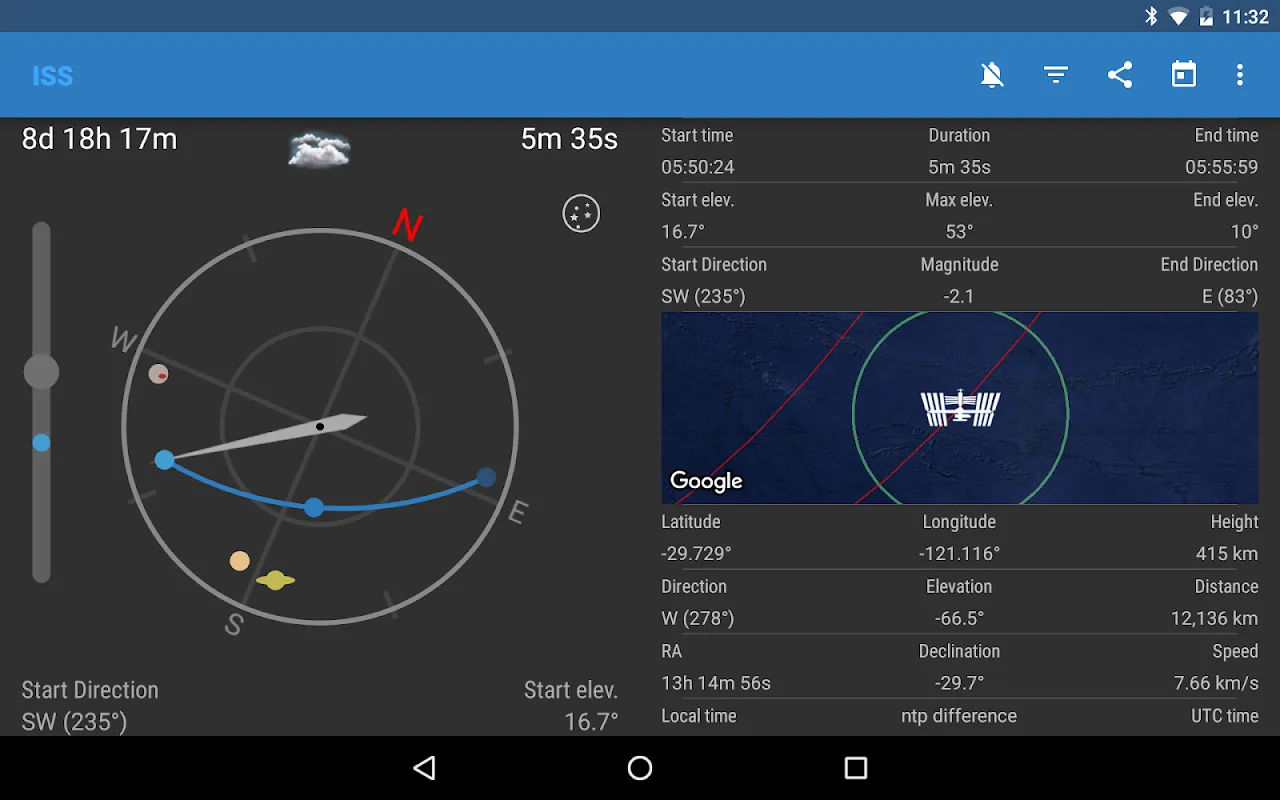Tap the maximum elevation point on trajectory
Image resolution: width=1280 pixels, height=800 pixels.
(313, 507)
